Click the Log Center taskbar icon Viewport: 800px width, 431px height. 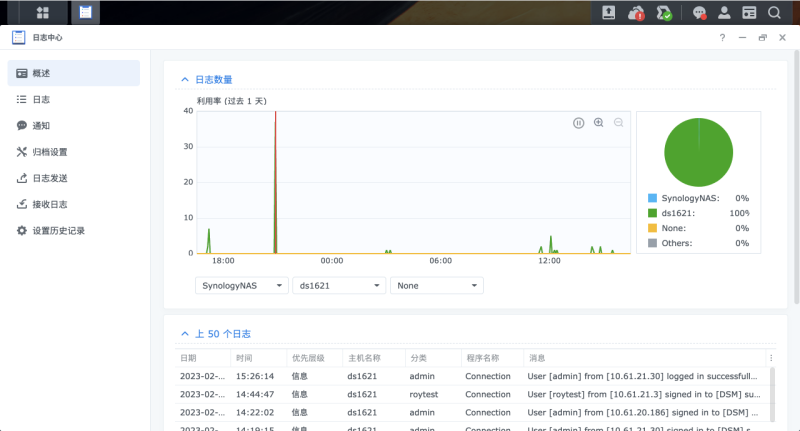pos(85,13)
